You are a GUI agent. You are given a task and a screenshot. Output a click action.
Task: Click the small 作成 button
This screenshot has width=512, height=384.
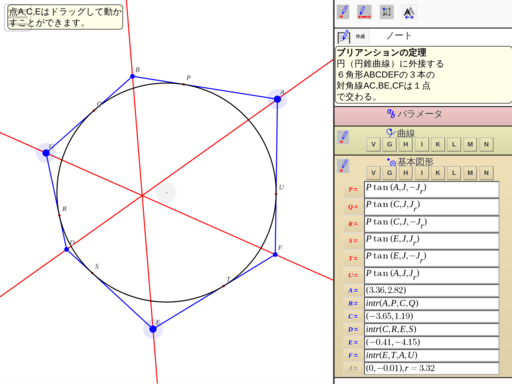tap(360, 36)
